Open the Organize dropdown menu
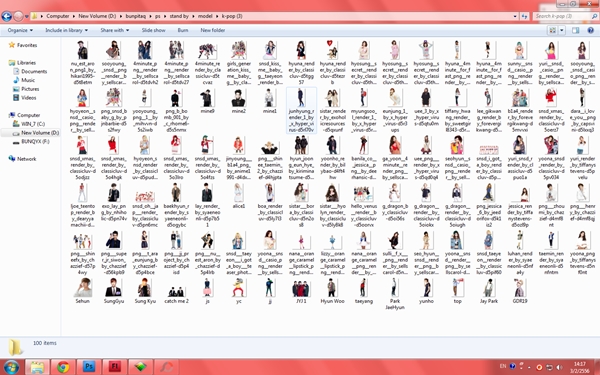 [20, 30]
